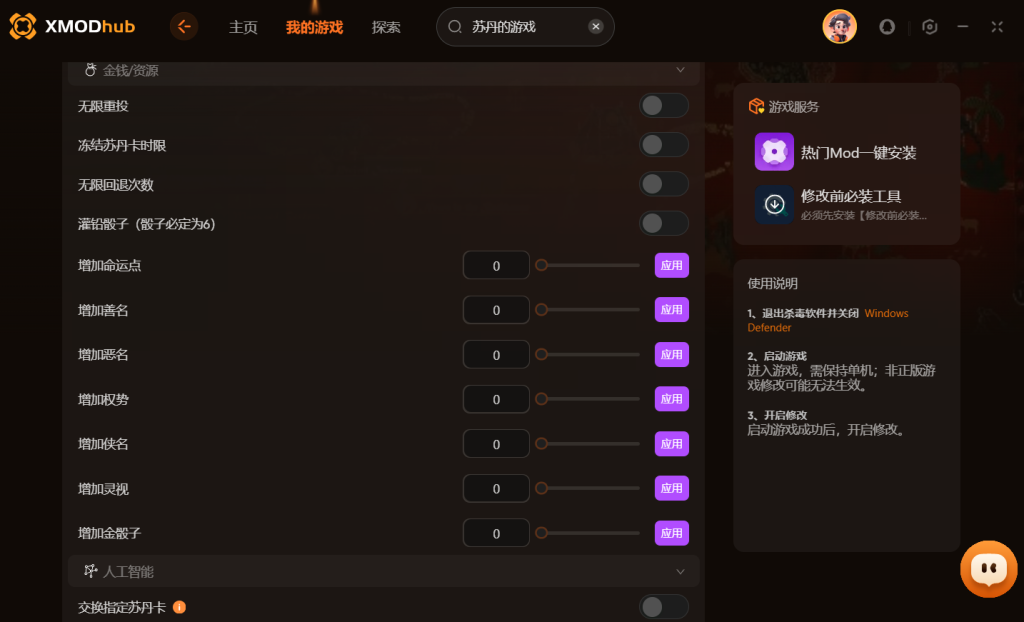The height and width of the screenshot is (622, 1024).
Task: Click info icon beside 交换指定苏丹卡
Action: coord(179,607)
